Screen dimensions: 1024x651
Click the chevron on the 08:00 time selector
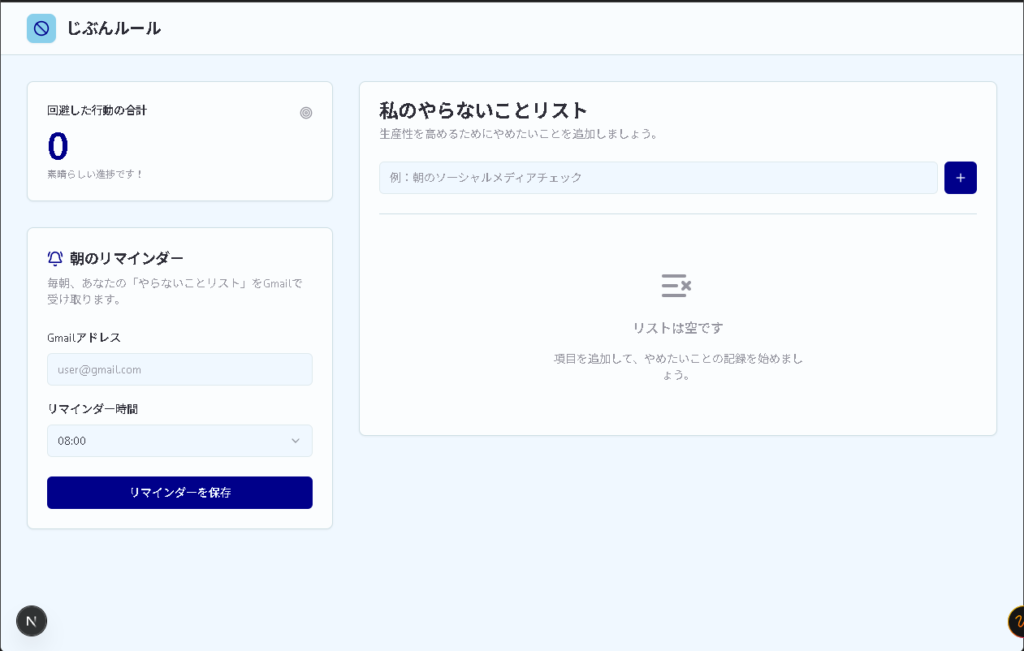pos(297,440)
